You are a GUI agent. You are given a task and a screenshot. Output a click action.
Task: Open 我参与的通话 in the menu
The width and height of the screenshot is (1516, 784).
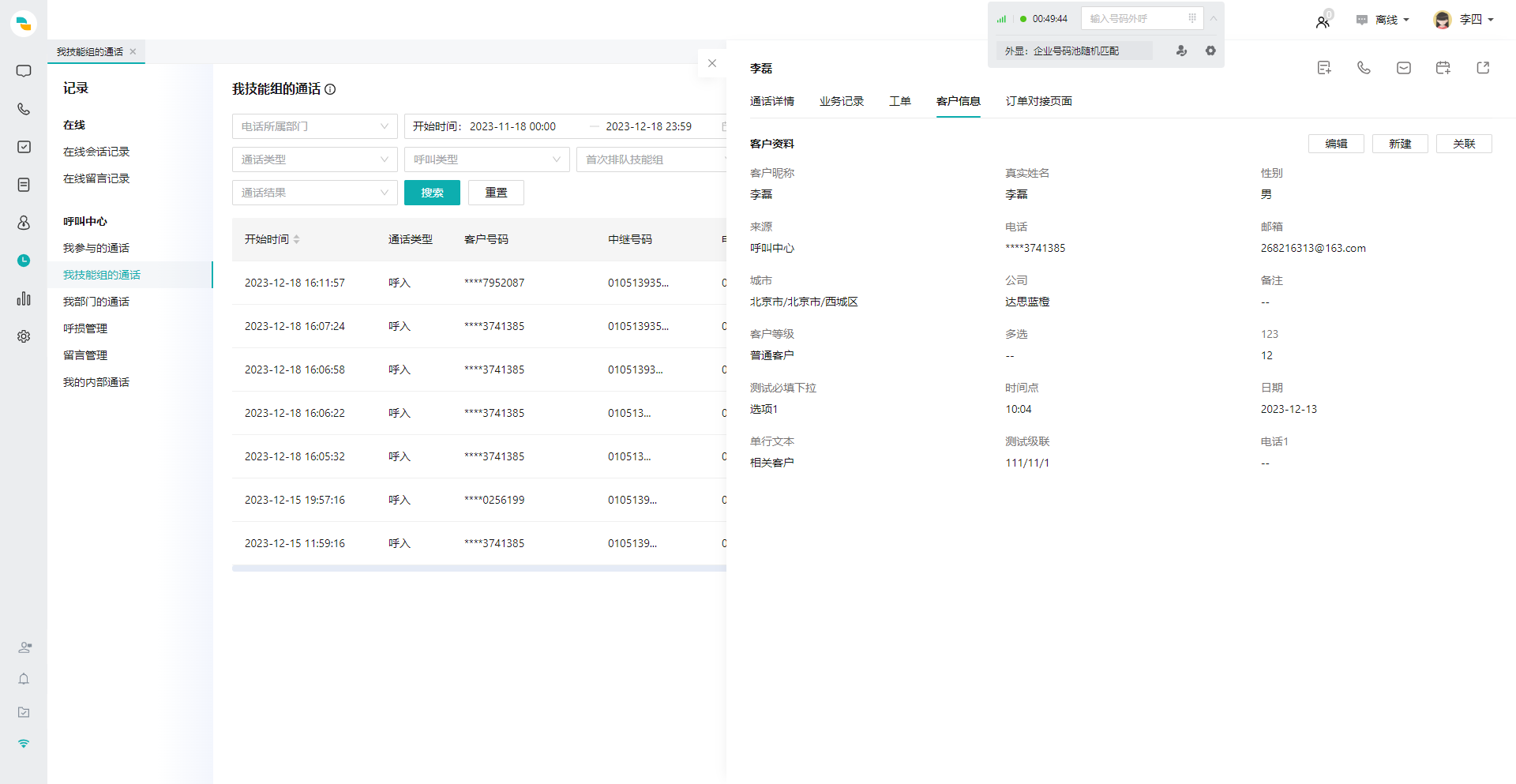(x=96, y=248)
